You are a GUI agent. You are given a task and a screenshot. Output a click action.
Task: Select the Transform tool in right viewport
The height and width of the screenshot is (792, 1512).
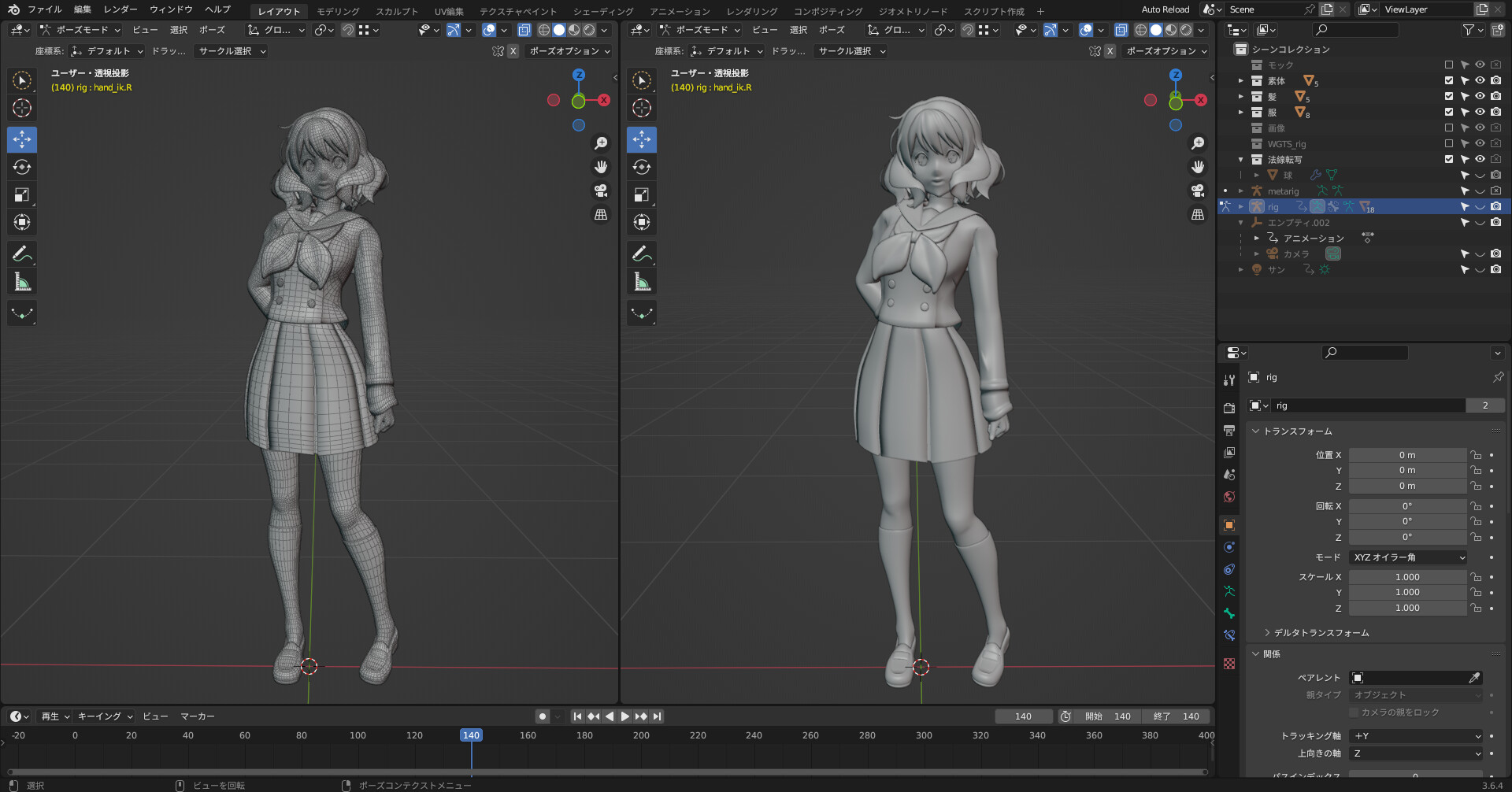pos(642,222)
